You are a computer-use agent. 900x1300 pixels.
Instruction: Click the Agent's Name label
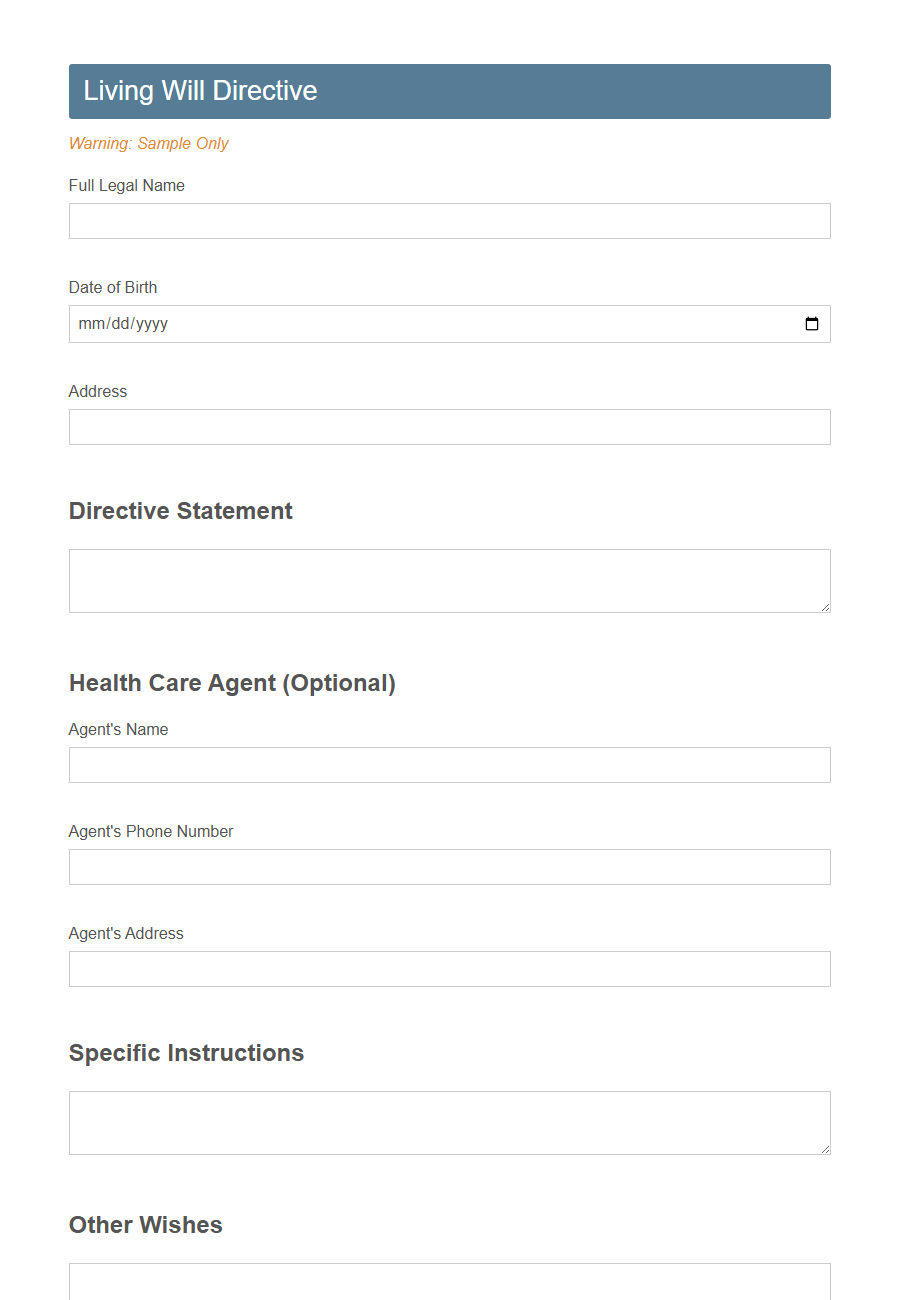click(x=118, y=730)
